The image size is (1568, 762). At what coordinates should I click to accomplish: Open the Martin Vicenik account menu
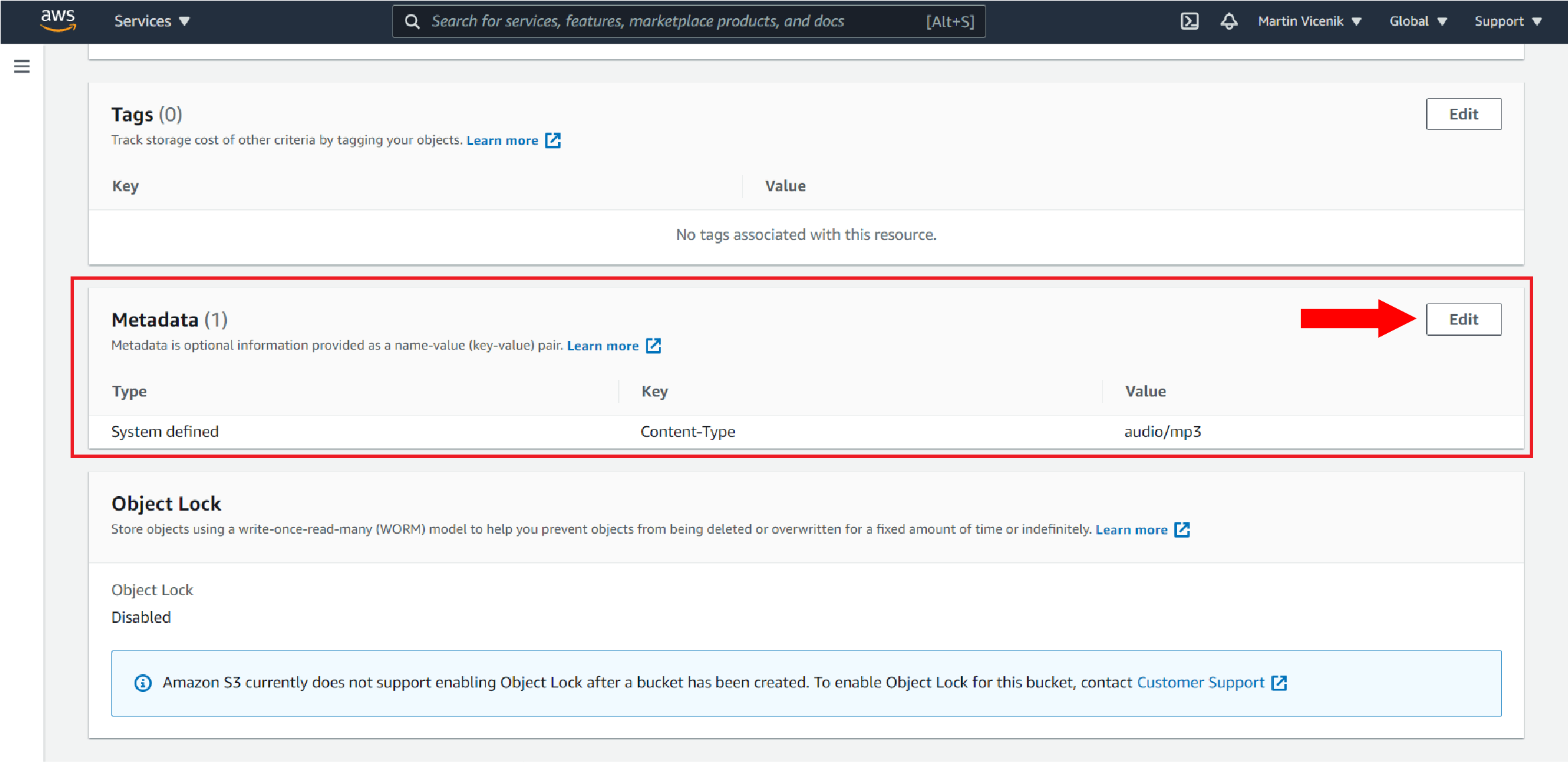[x=1309, y=20]
